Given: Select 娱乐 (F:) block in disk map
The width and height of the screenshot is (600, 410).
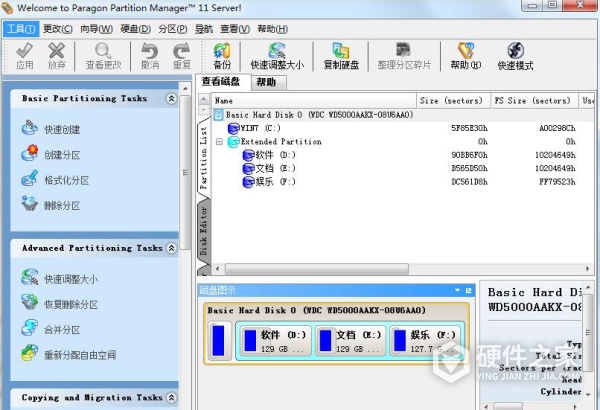Looking at the screenshot, I should click(x=426, y=341).
